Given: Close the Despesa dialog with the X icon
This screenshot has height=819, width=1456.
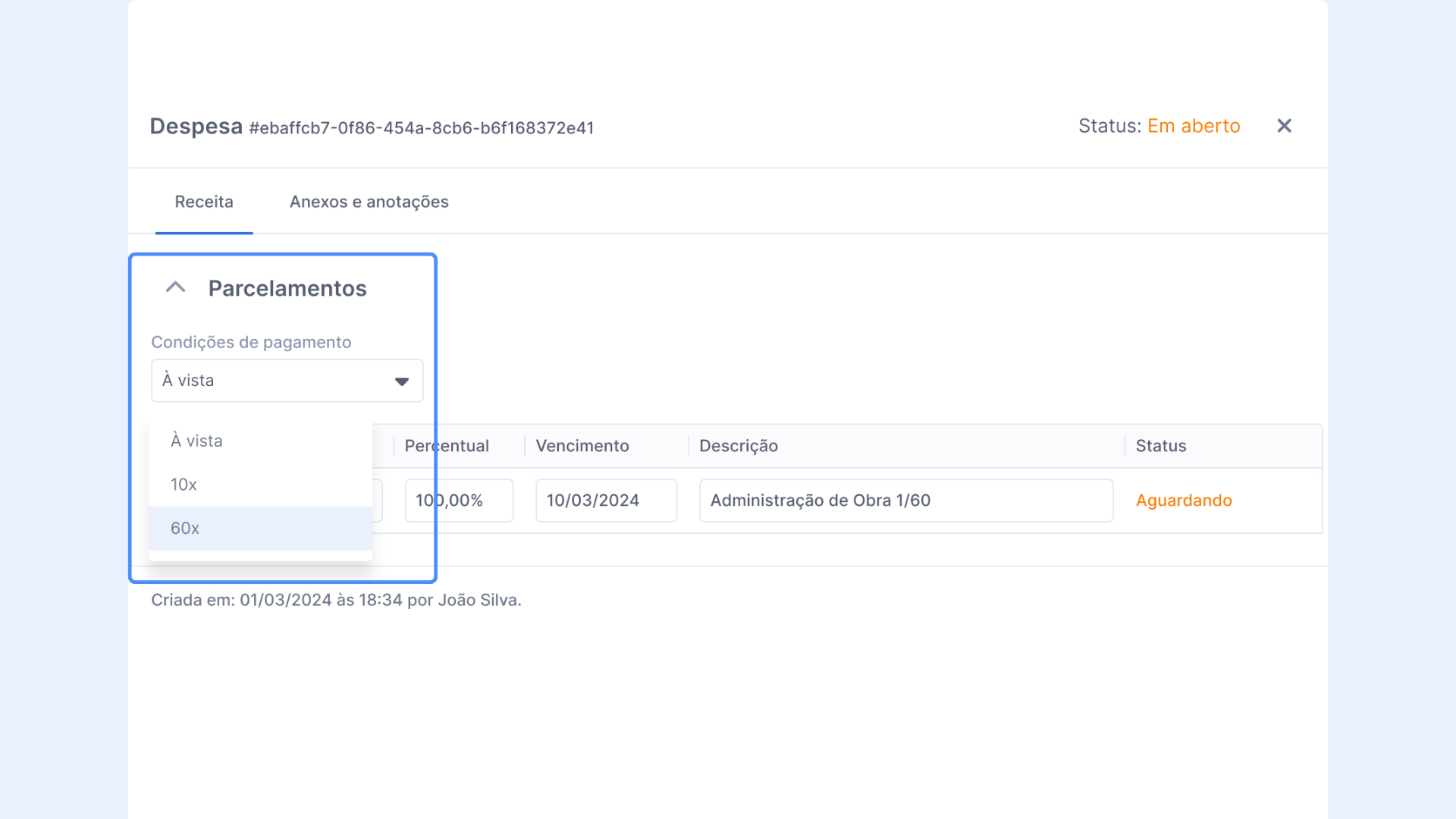Looking at the screenshot, I should click(x=1284, y=126).
